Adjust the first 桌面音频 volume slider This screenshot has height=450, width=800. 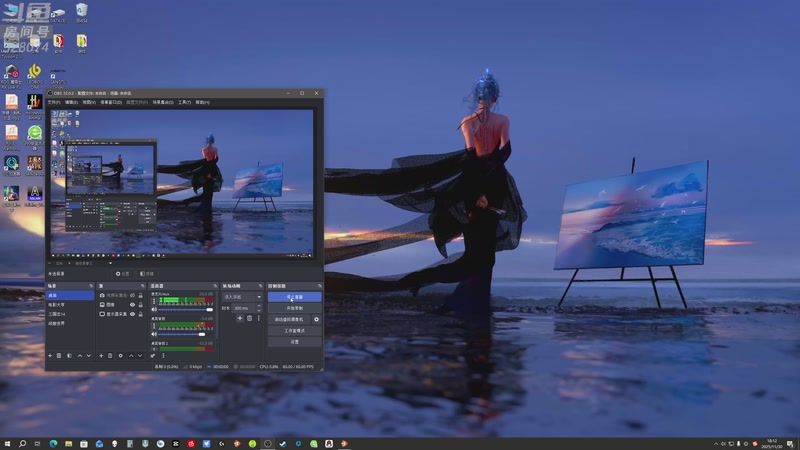pos(186,334)
